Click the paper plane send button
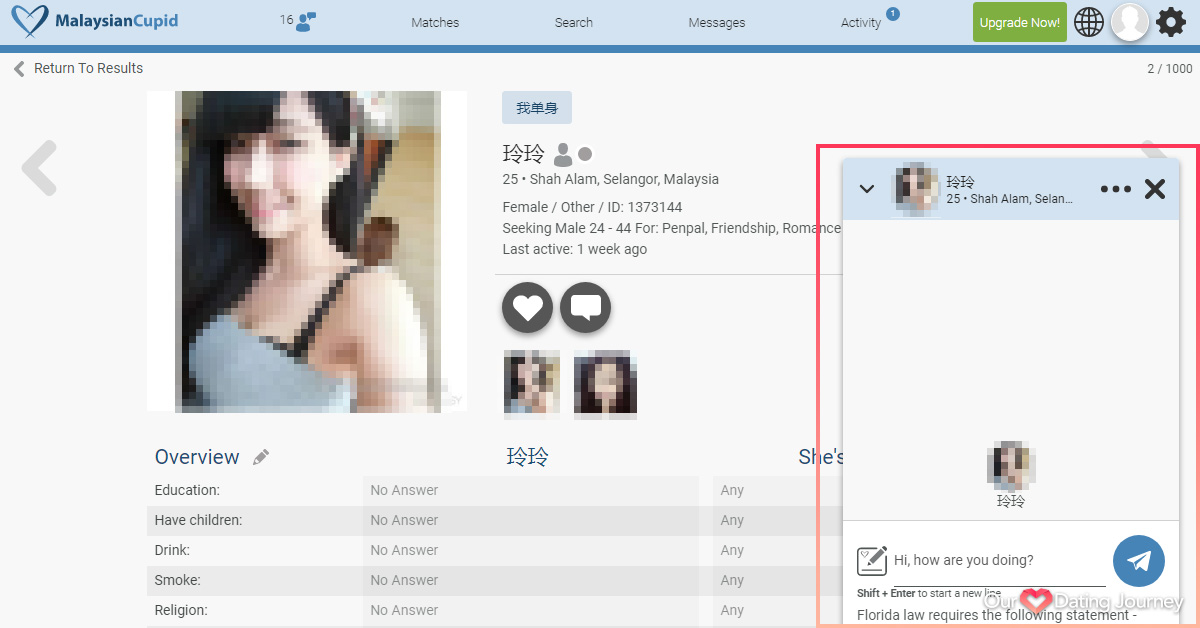Viewport: 1200px width, 628px height. point(1138,561)
